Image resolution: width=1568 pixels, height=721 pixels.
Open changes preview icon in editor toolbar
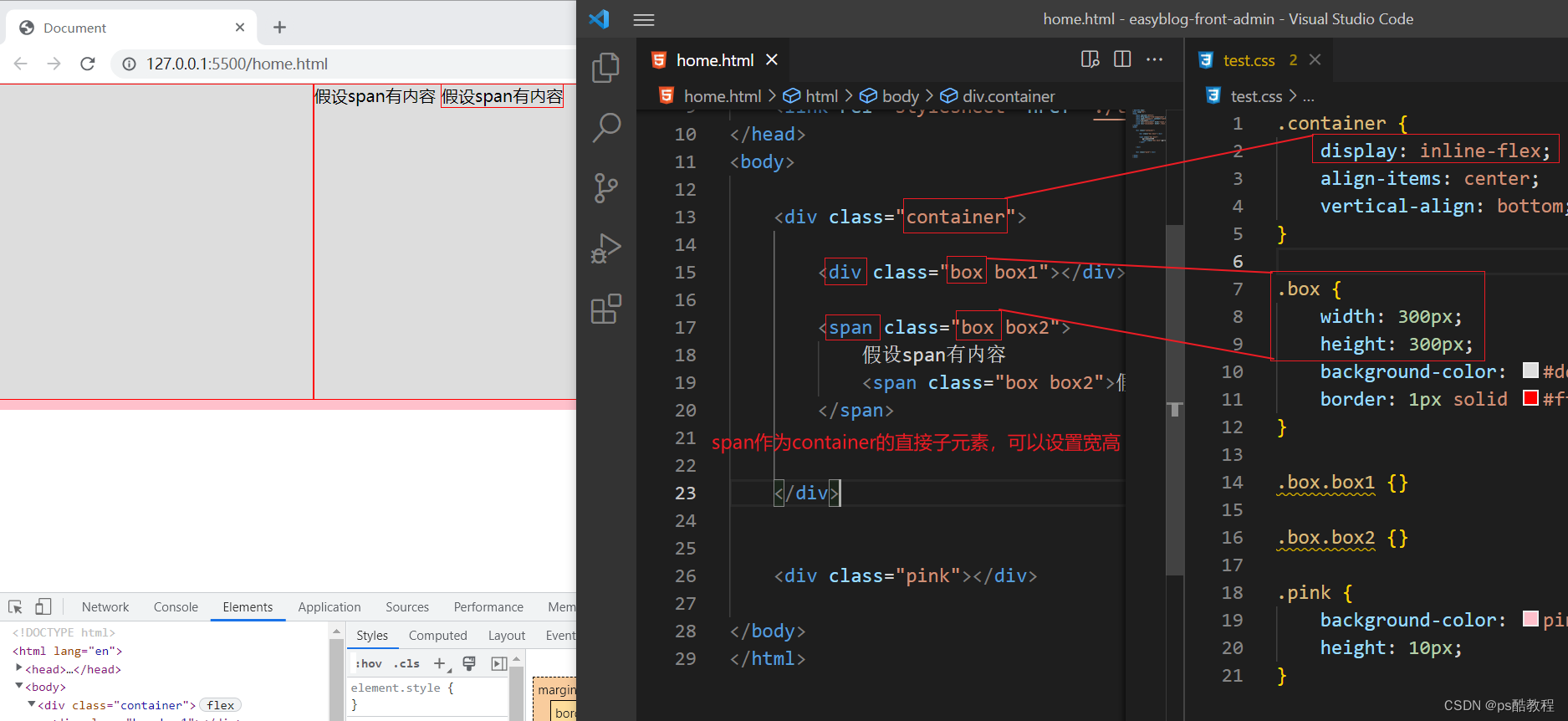pos(1090,59)
